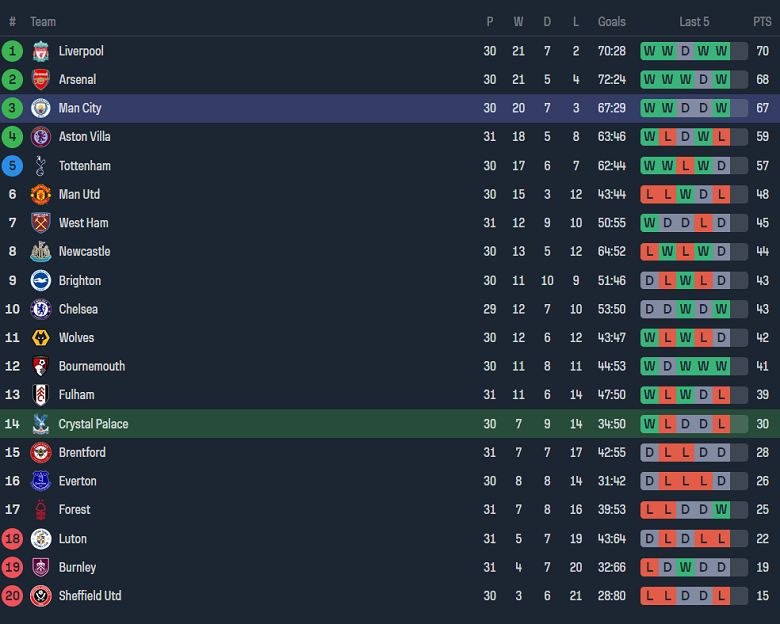Screen dimensions: 780x624
Task: Click the PTS column header
Action: [x=762, y=22]
